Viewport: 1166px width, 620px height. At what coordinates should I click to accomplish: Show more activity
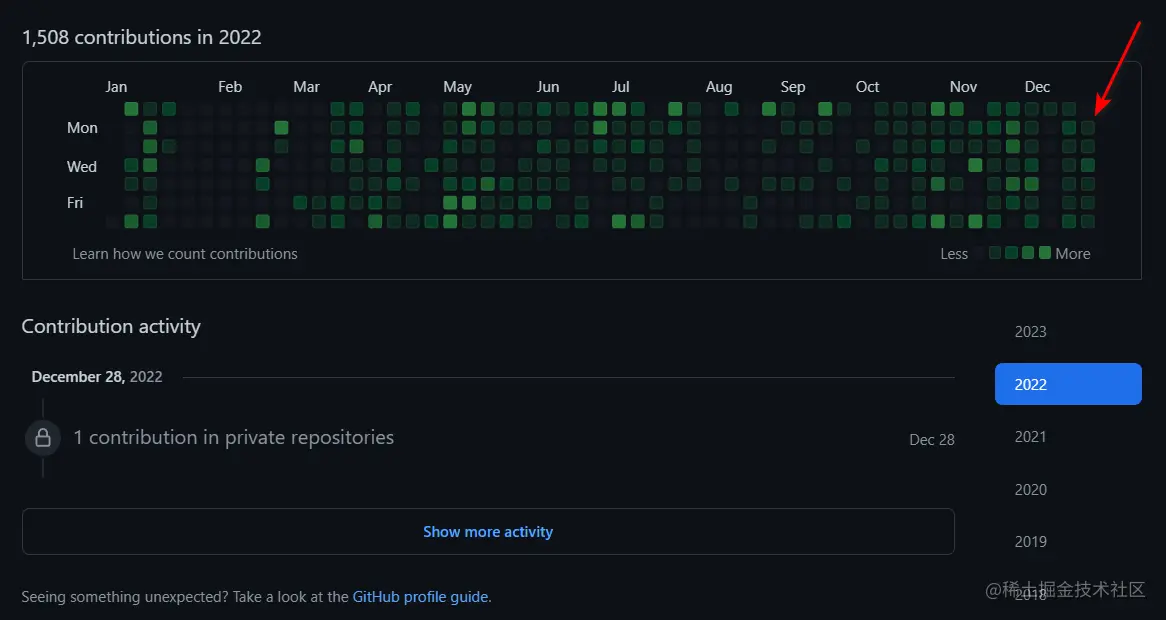488,531
